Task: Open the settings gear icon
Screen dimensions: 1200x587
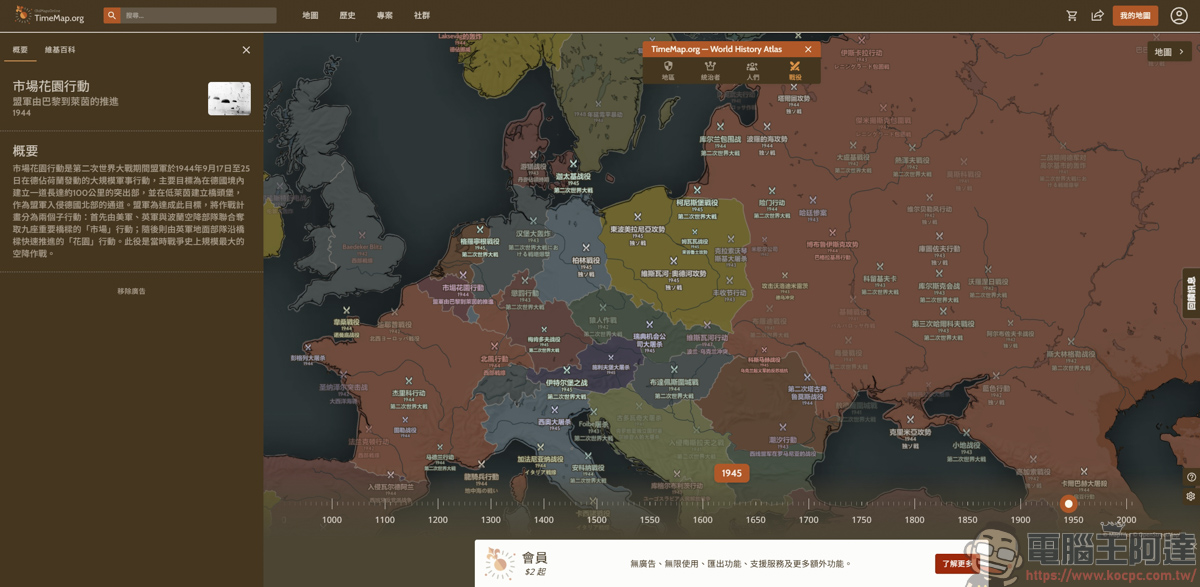Action: click(1190, 496)
